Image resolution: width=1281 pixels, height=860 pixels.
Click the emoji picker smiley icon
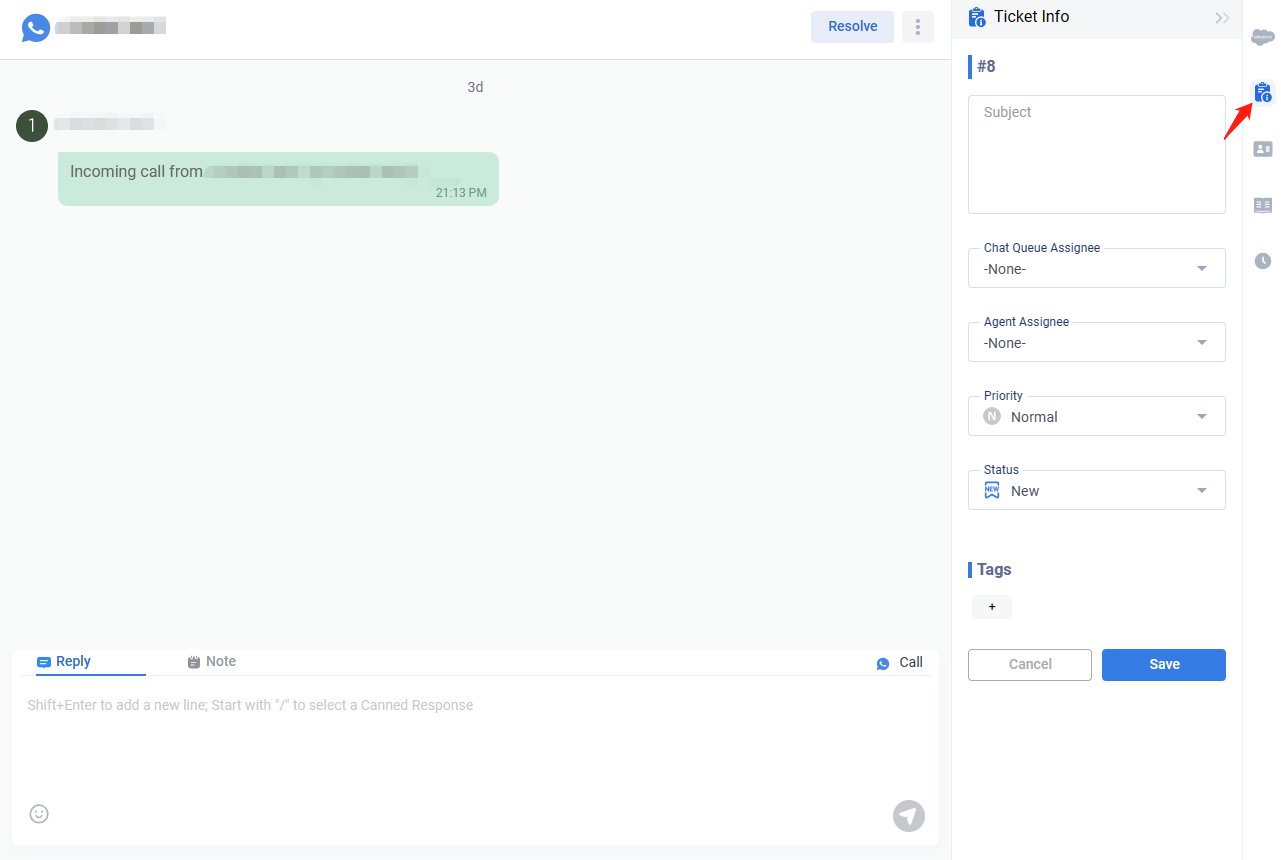coord(39,814)
